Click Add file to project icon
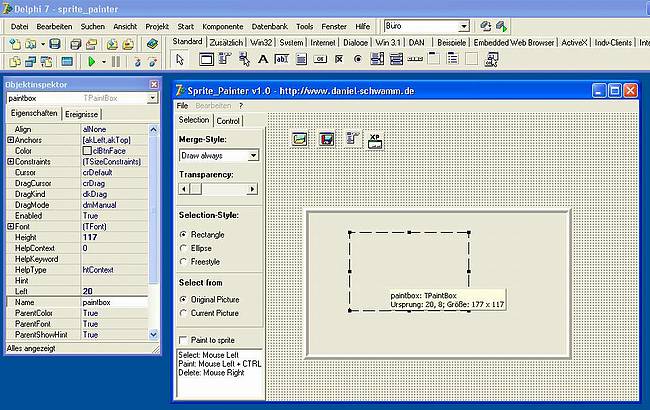This screenshot has height=410, width=650. [x=112, y=44]
